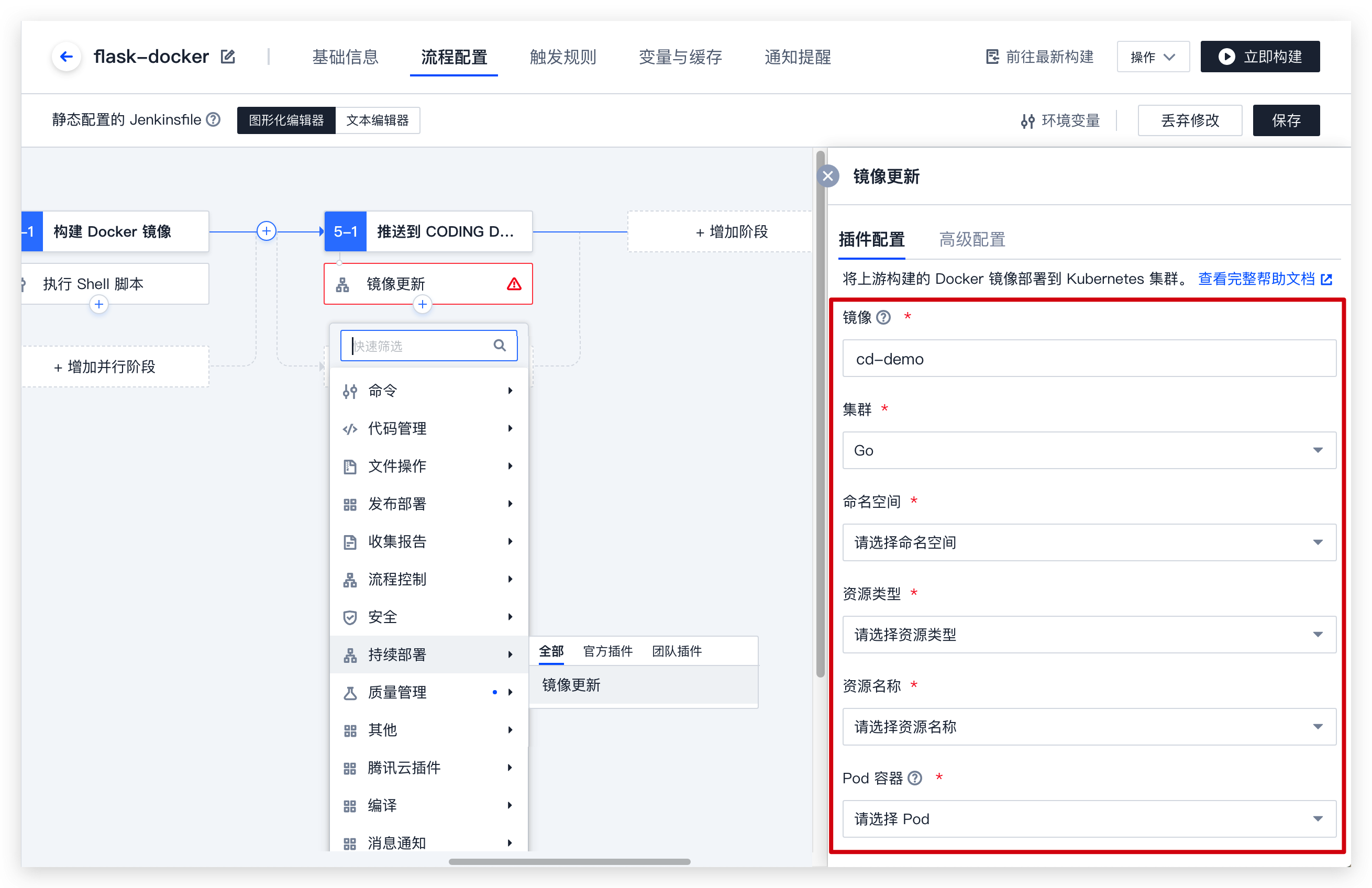Switch to 基础信息 tab
This screenshot has height=888, width=1372.
tap(345, 57)
